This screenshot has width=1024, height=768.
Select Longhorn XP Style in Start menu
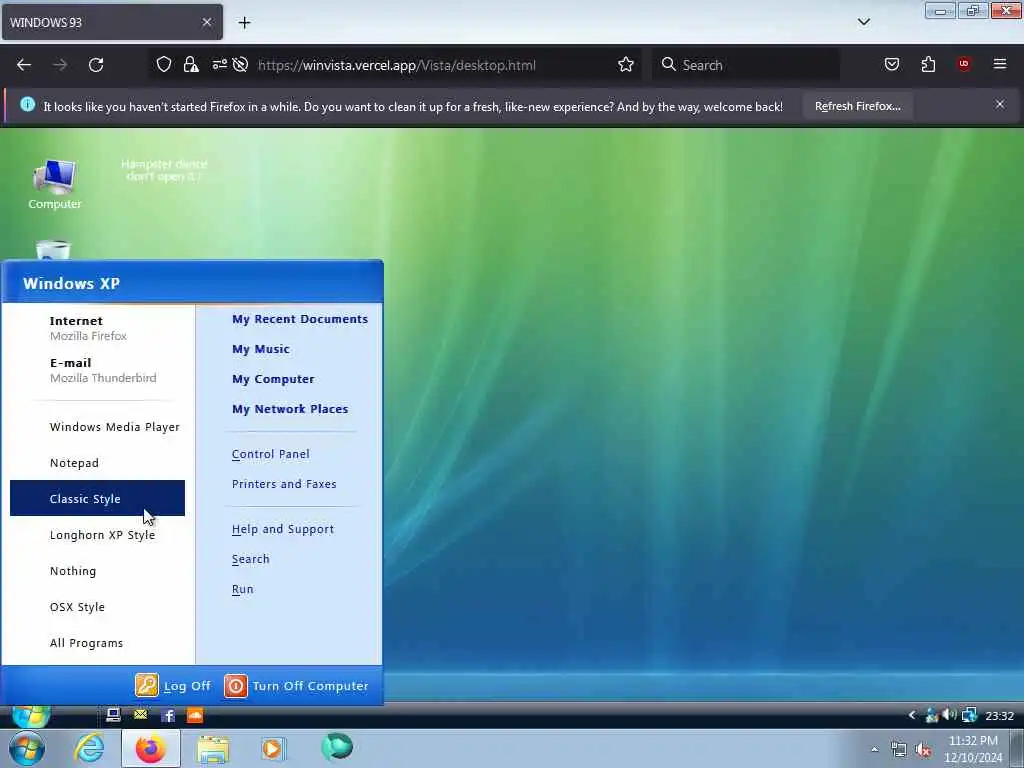click(x=98, y=534)
